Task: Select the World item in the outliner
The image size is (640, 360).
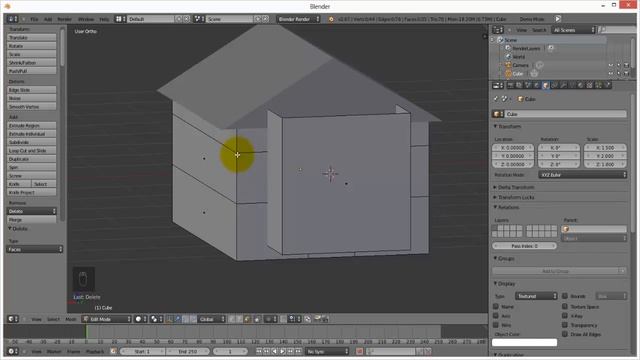Action: (x=519, y=57)
